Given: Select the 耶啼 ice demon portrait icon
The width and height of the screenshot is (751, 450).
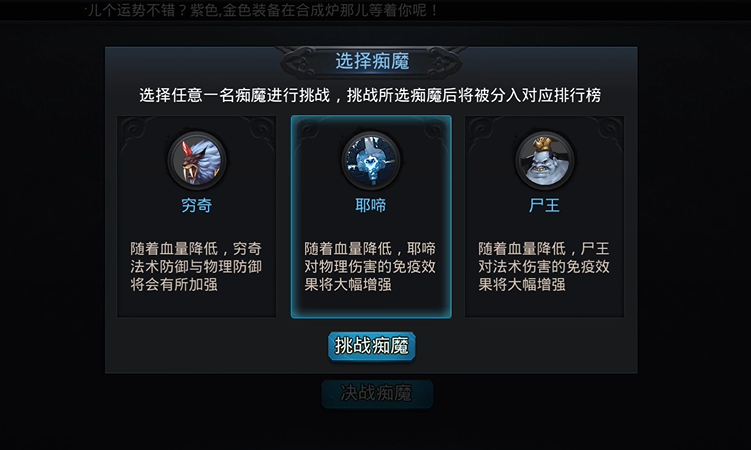Looking at the screenshot, I should (371, 160).
